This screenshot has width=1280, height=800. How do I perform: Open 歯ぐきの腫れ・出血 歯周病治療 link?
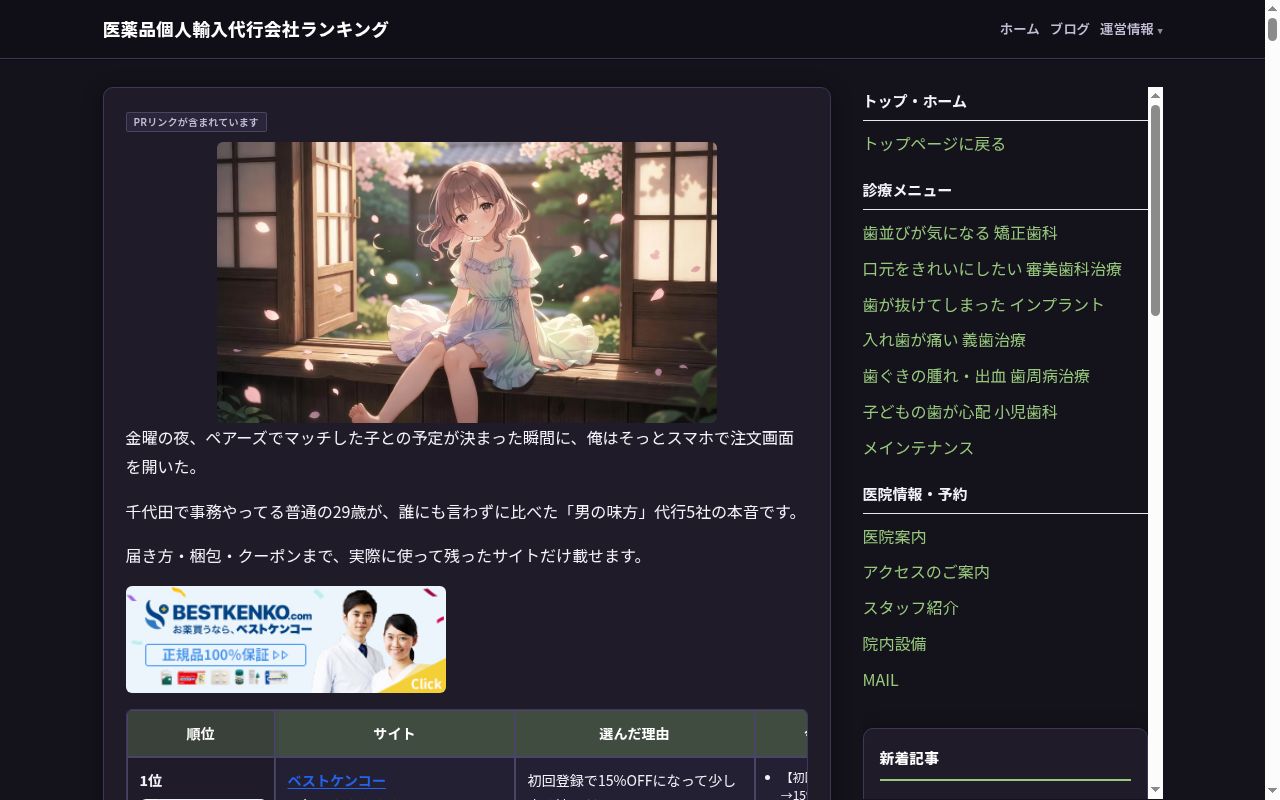(x=976, y=376)
